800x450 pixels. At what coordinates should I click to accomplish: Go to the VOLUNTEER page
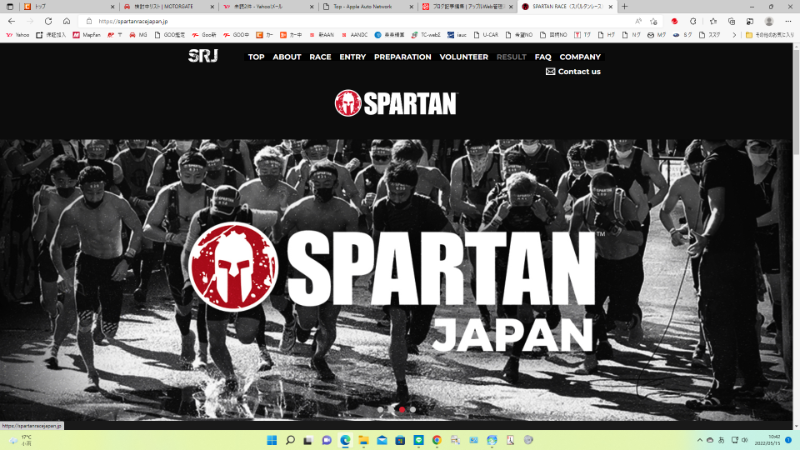464,57
